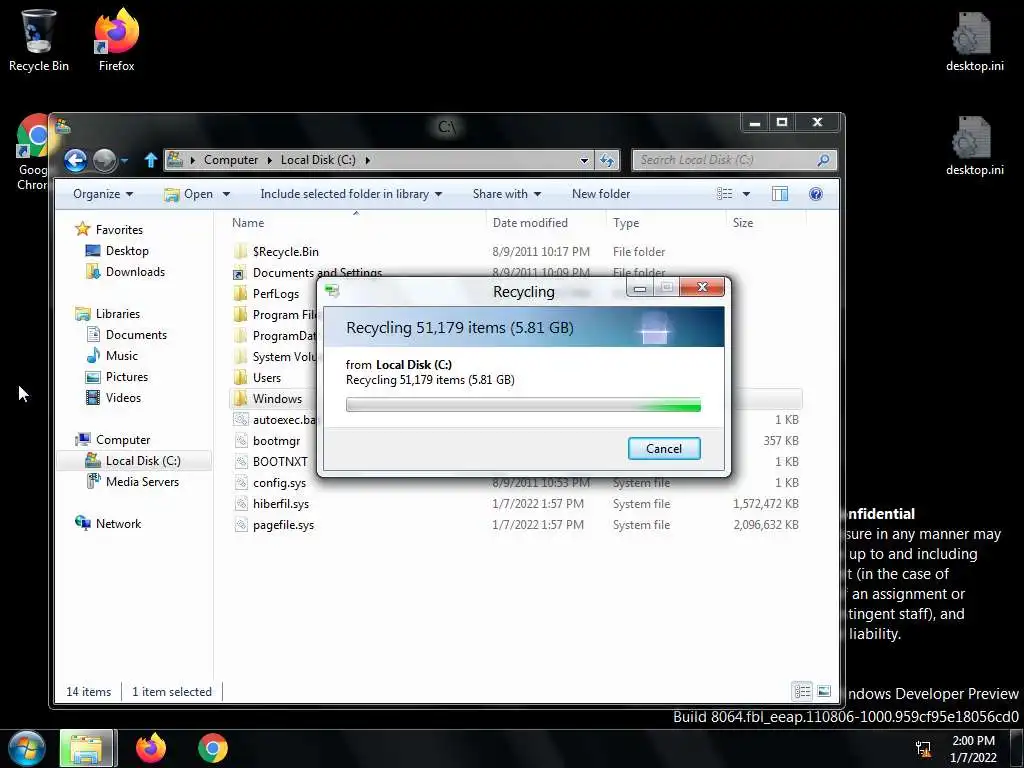Image resolution: width=1024 pixels, height=768 pixels.
Task: Select Network in the navigation pane
Action: coord(118,524)
